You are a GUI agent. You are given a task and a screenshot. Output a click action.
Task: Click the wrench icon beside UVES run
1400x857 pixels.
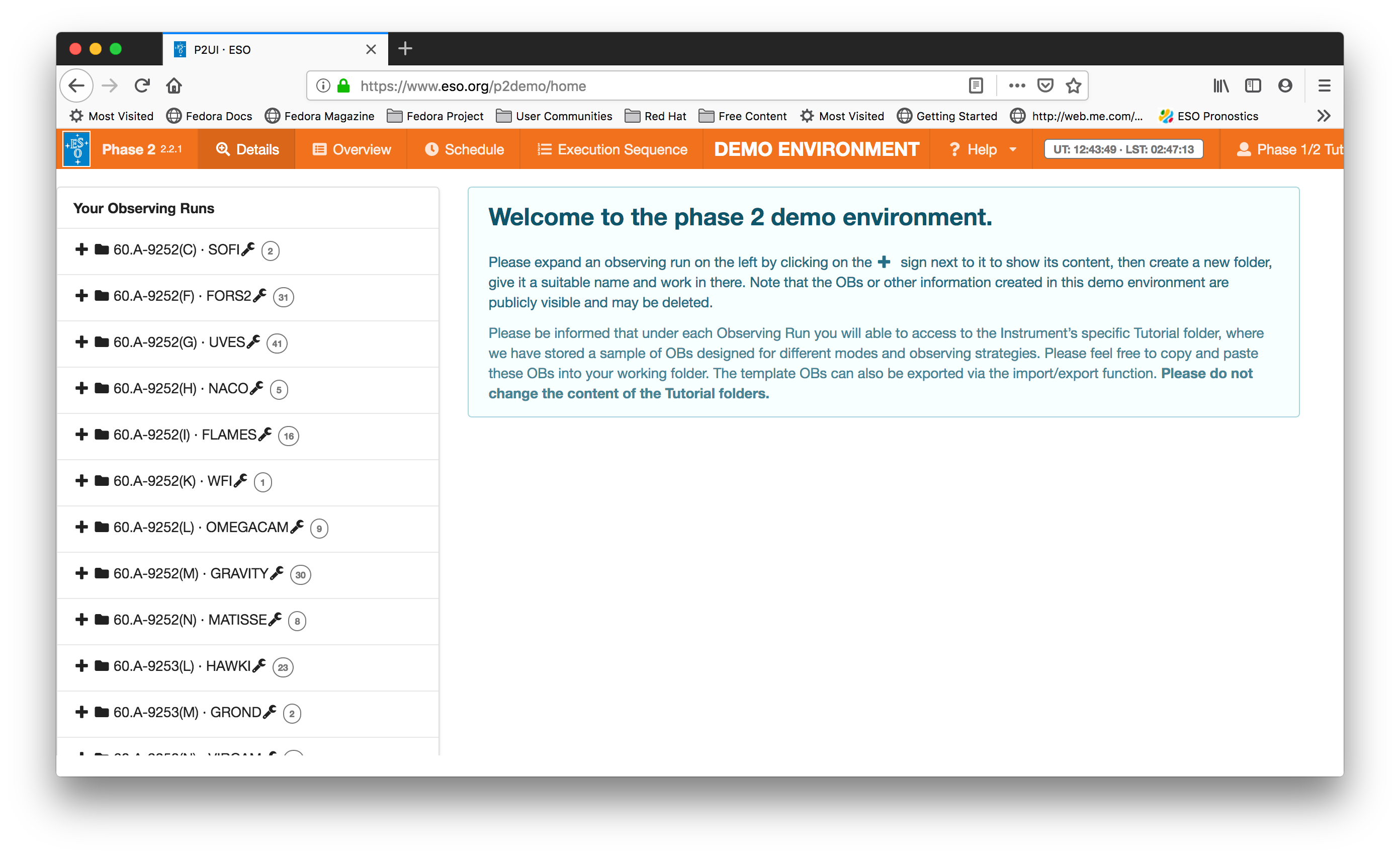(x=253, y=341)
